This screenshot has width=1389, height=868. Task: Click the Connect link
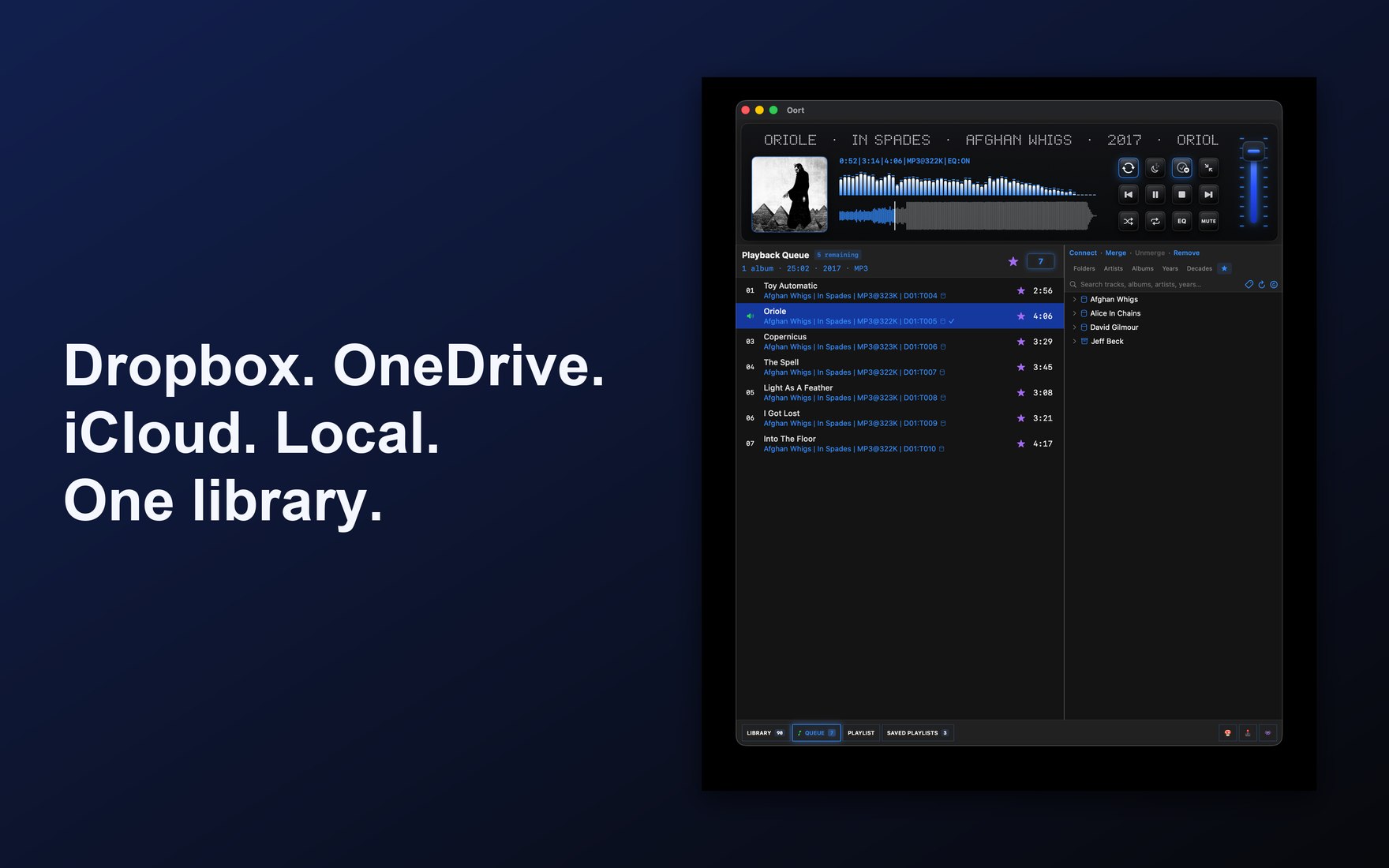(x=1083, y=253)
